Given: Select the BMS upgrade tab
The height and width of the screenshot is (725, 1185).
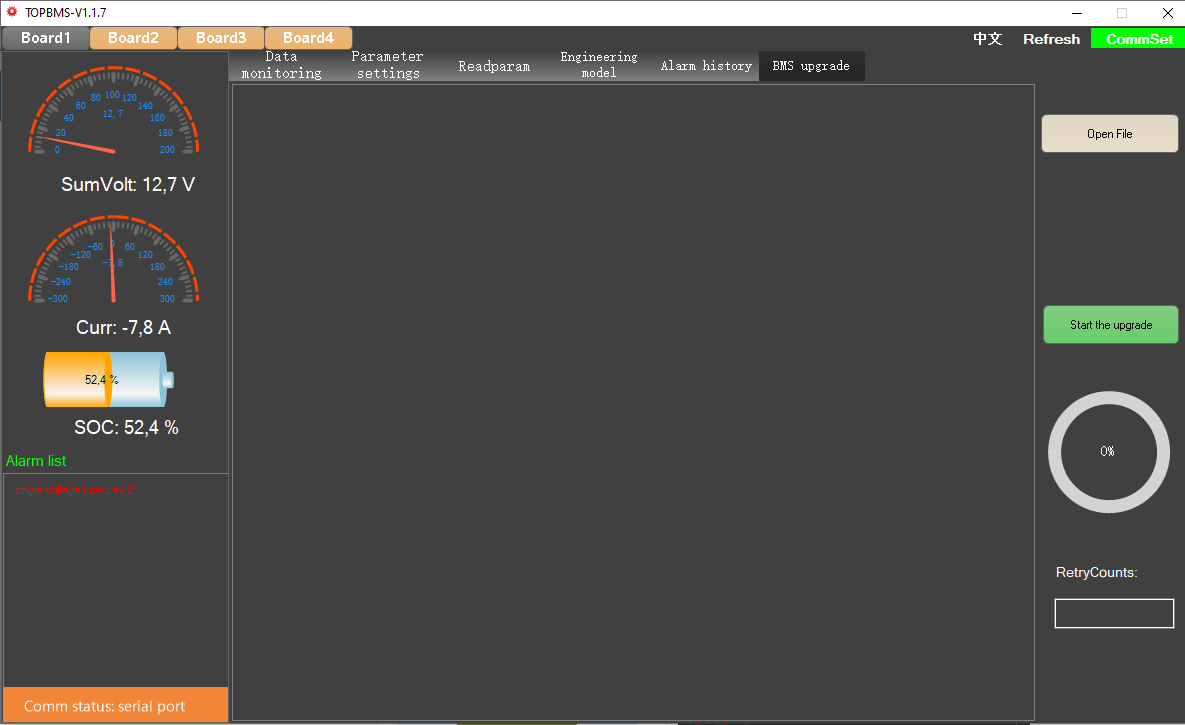Looking at the screenshot, I should pos(811,66).
